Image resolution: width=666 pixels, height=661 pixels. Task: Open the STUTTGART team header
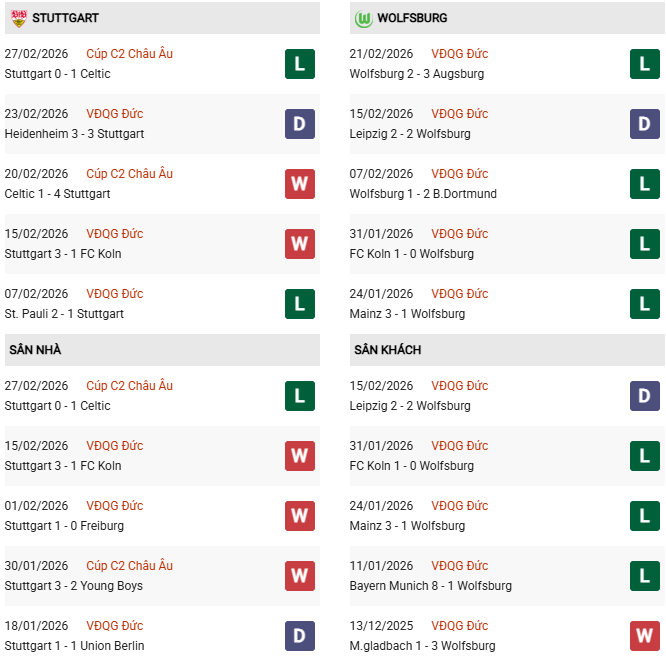click(x=65, y=18)
